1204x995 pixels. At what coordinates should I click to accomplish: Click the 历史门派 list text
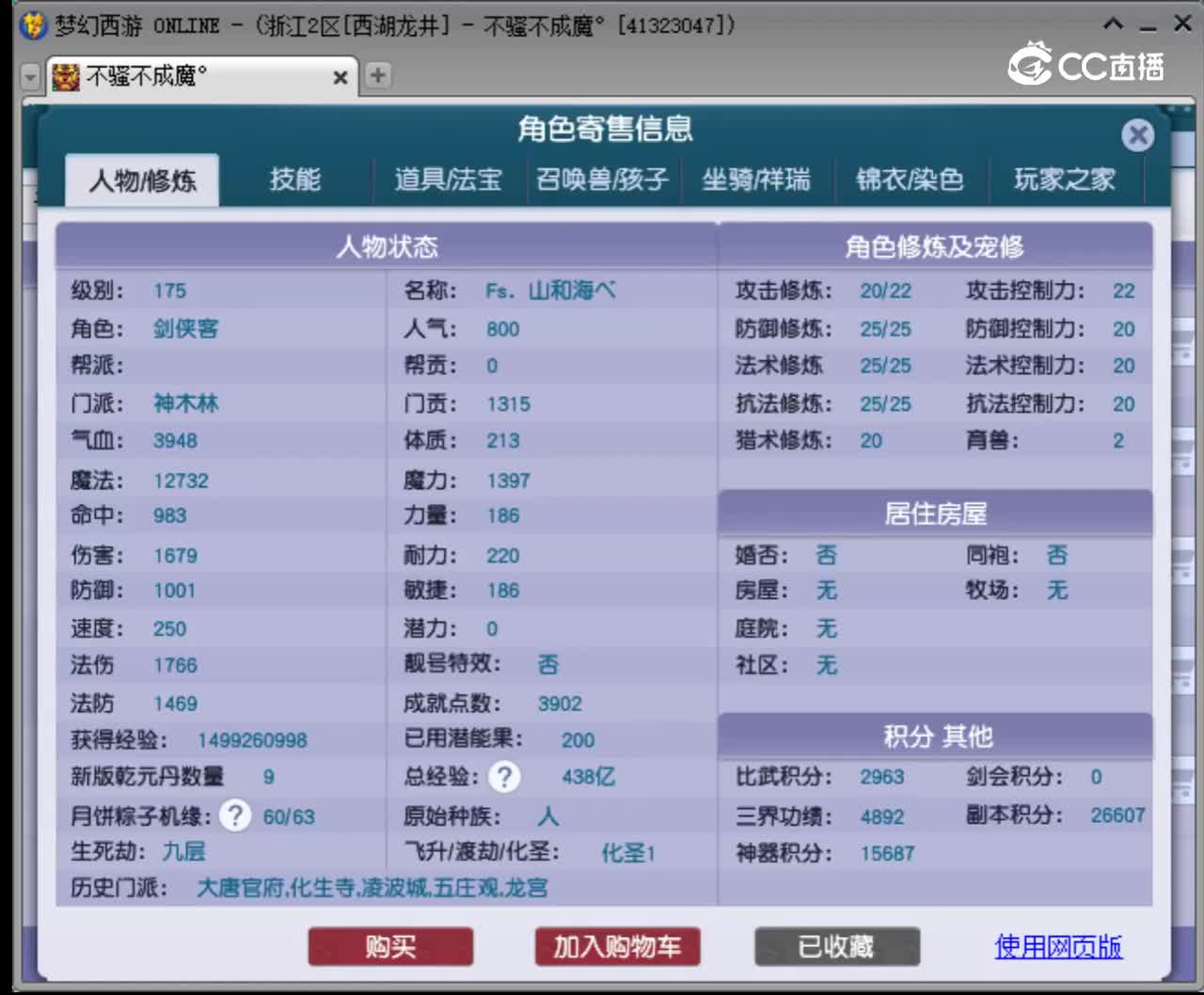[x=372, y=888]
